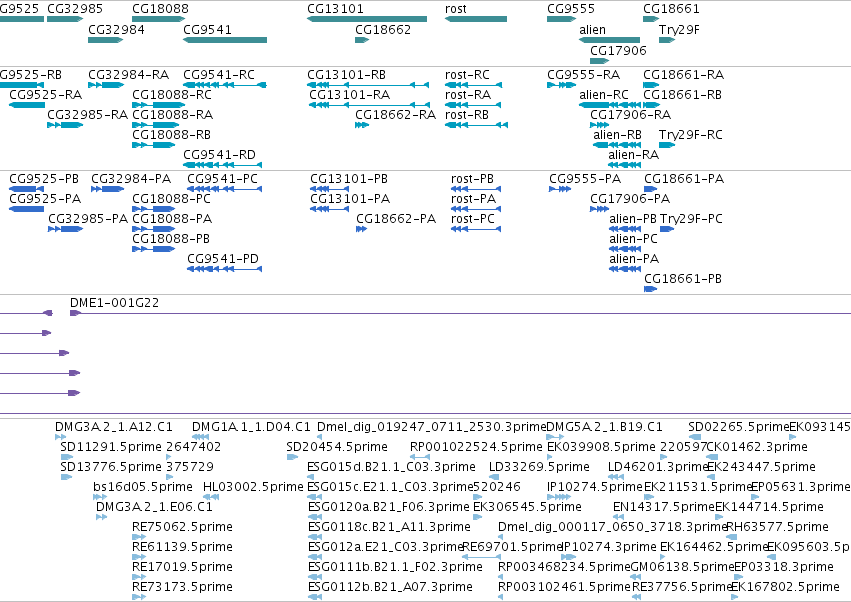
Task: Click the CG18088-RC transcript label
Action: coord(172,95)
